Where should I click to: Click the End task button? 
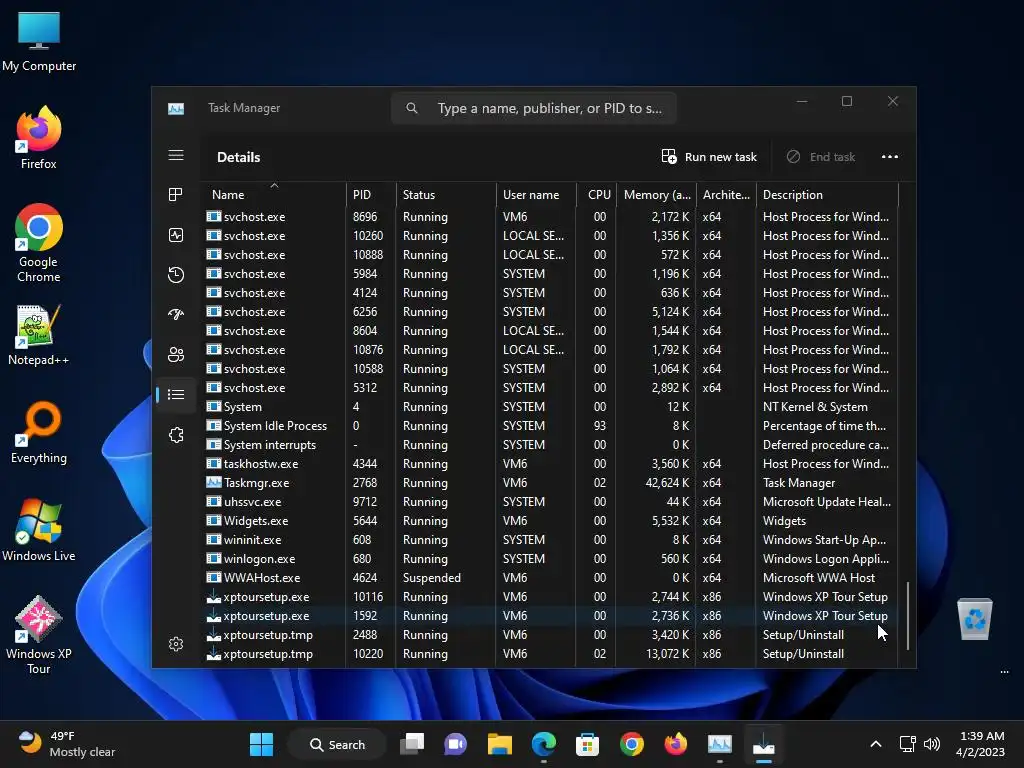[822, 157]
